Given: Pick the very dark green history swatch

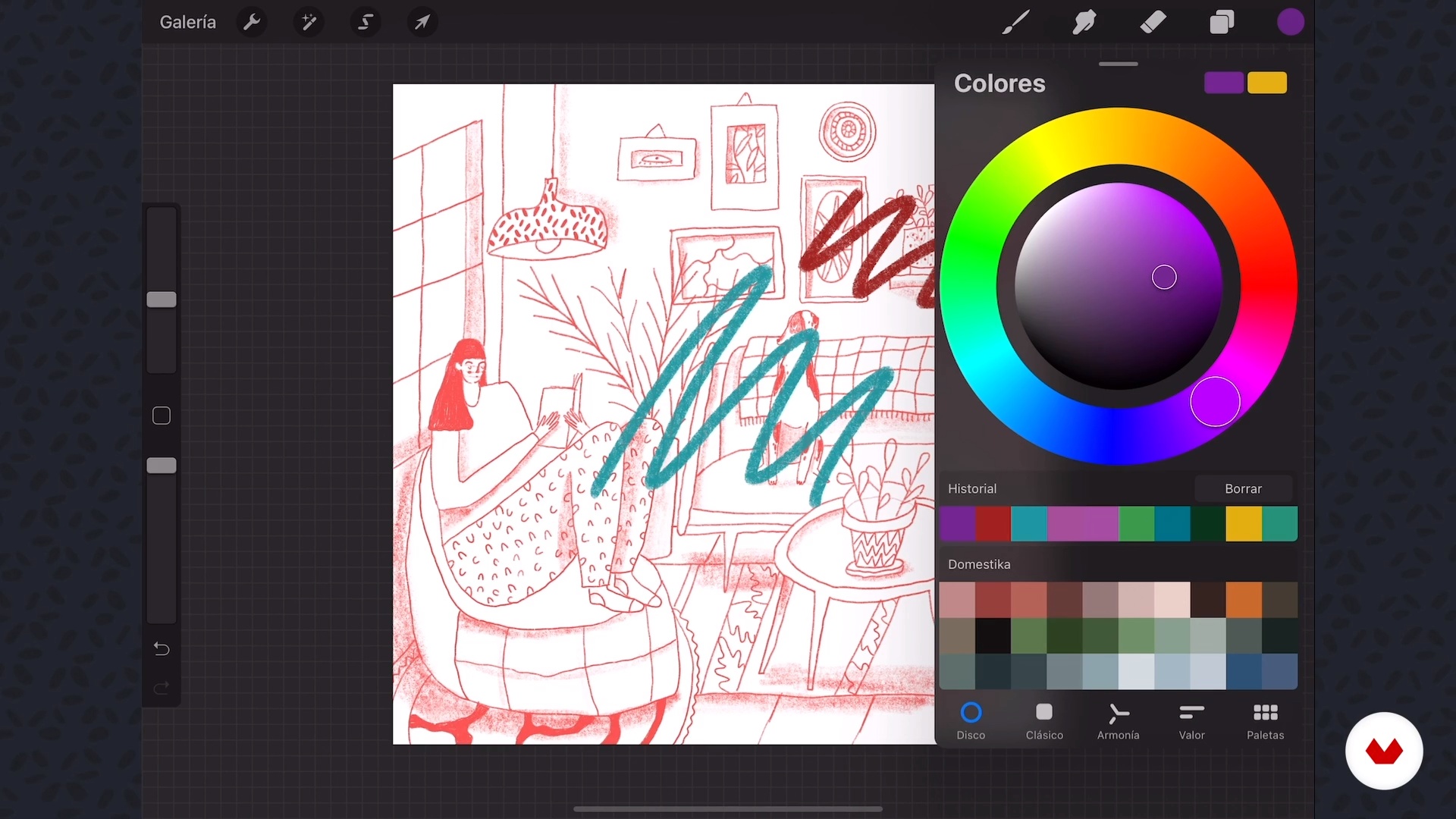Looking at the screenshot, I should (1208, 524).
